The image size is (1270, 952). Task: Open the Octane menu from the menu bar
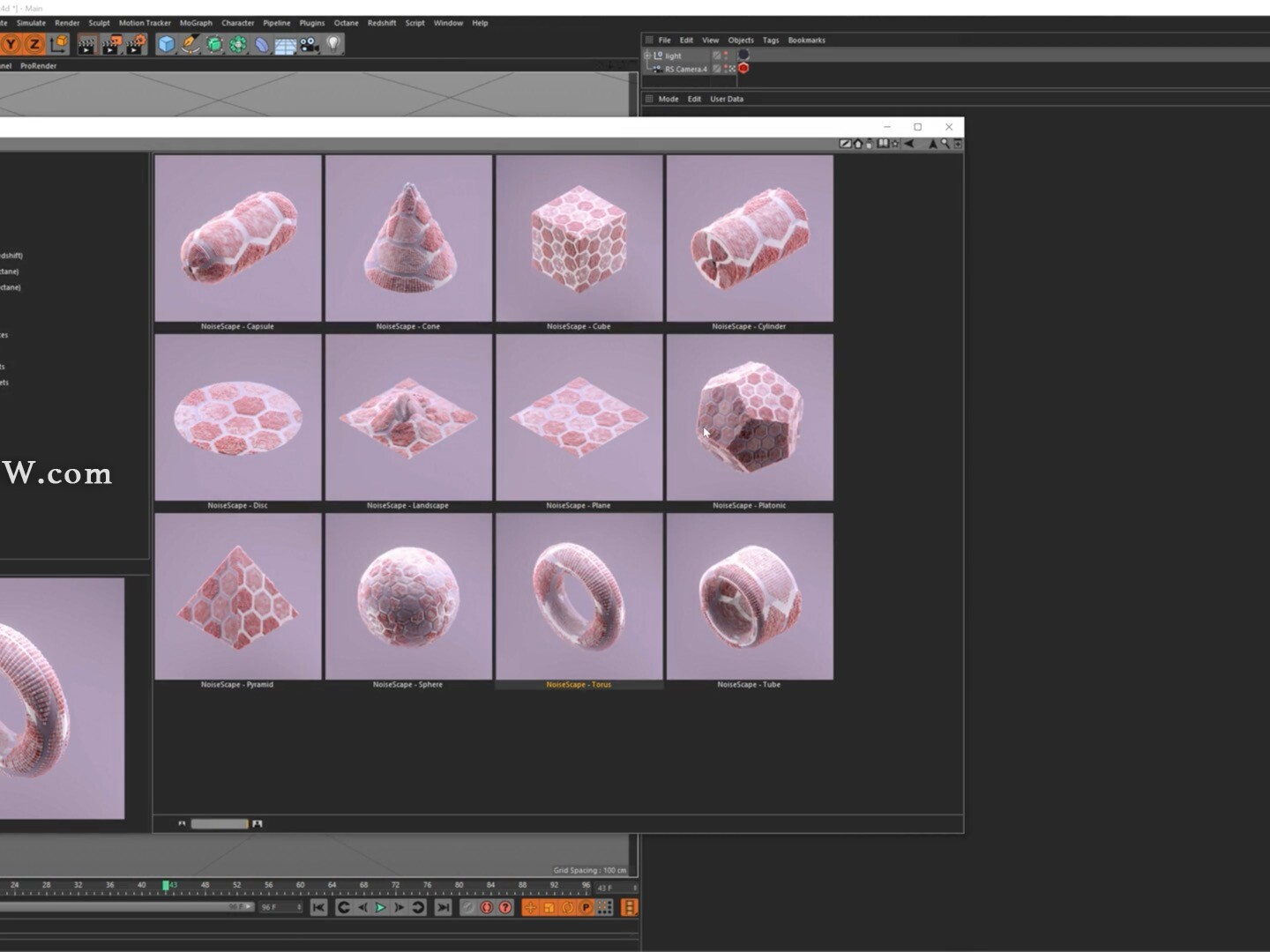tap(346, 22)
